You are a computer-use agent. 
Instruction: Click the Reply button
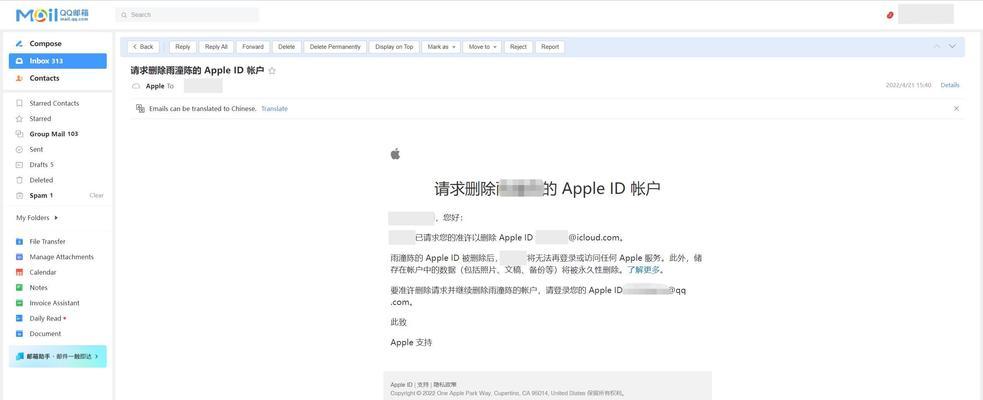click(x=182, y=47)
